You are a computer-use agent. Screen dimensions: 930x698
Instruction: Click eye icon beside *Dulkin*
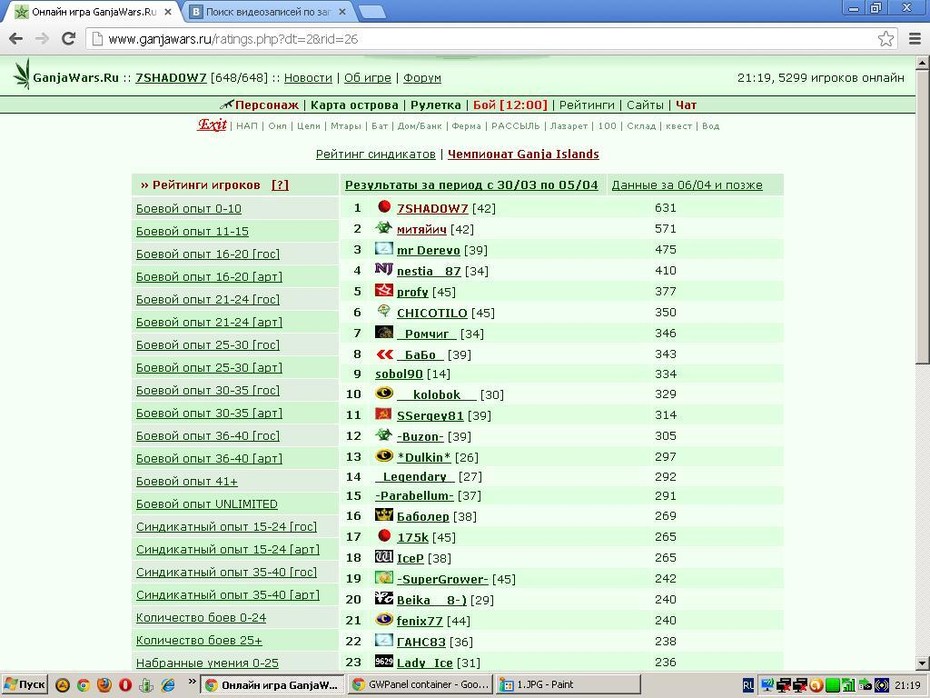384,455
